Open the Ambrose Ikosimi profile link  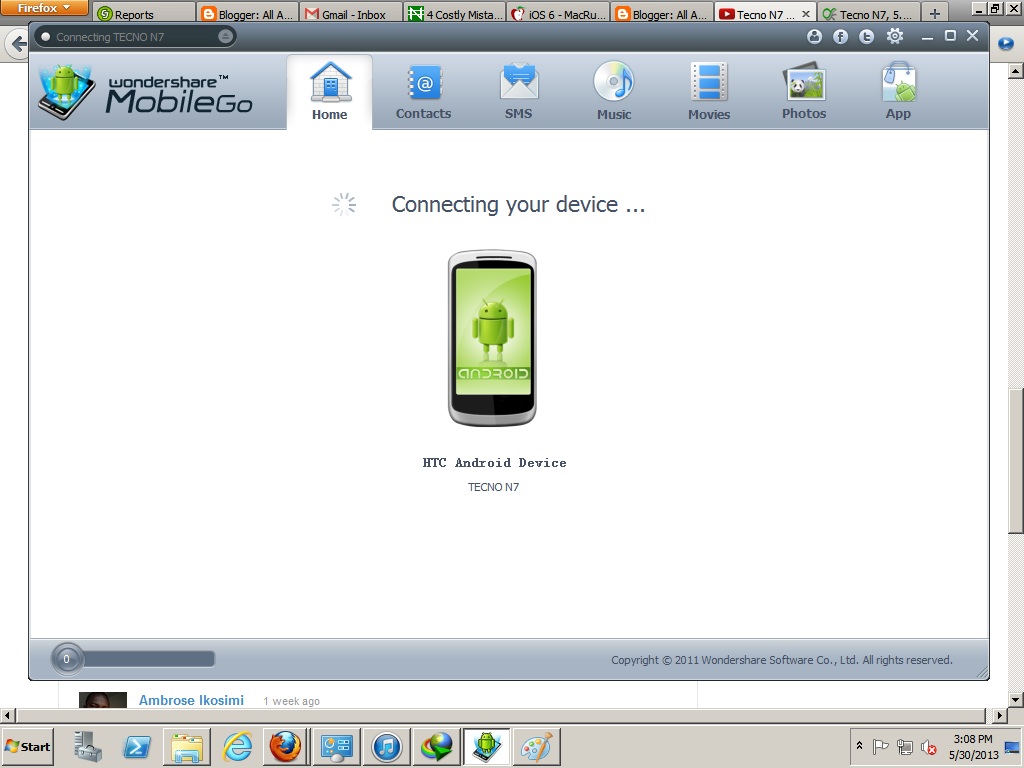[x=191, y=700]
